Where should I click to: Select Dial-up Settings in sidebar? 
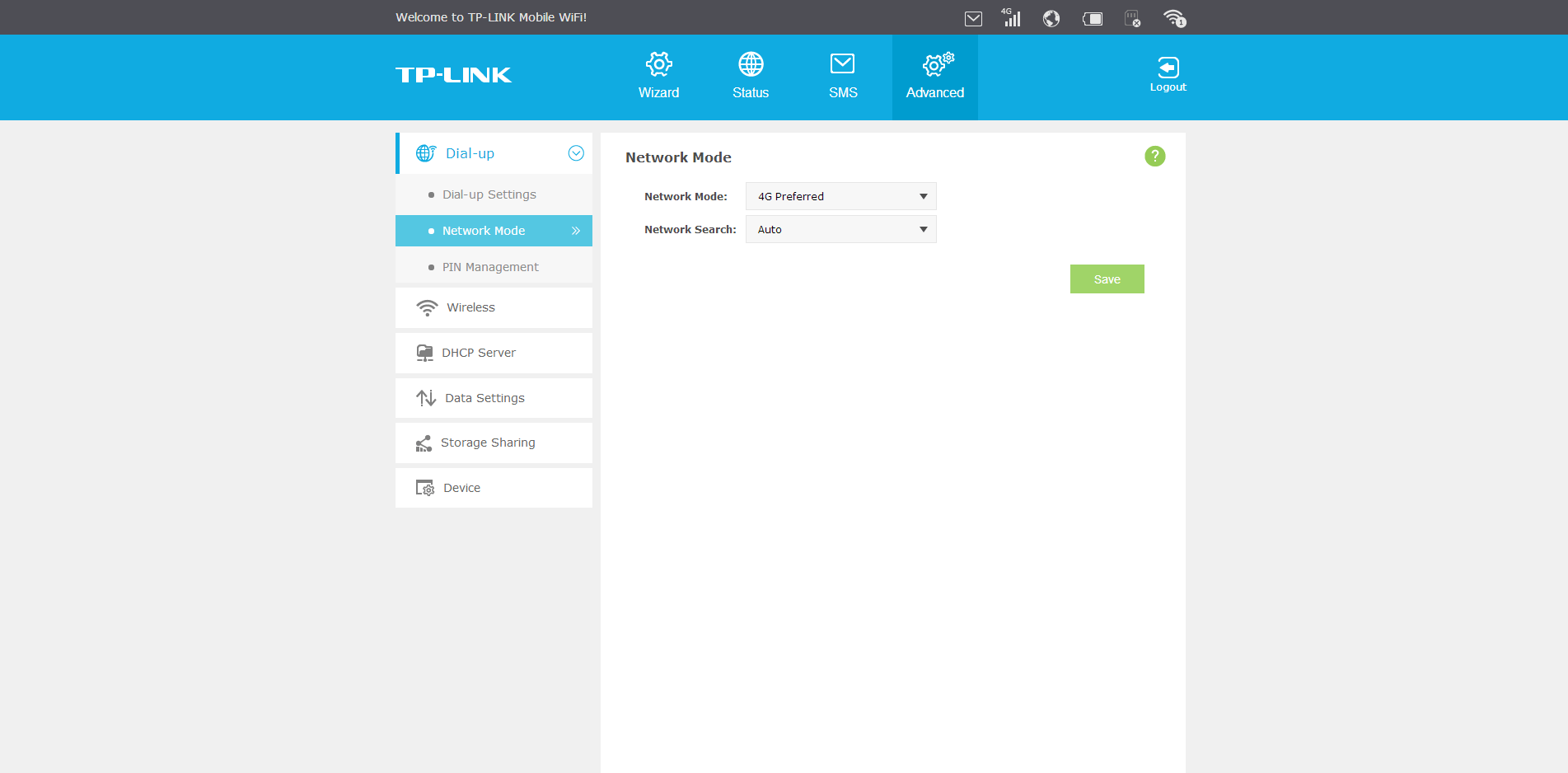(489, 194)
